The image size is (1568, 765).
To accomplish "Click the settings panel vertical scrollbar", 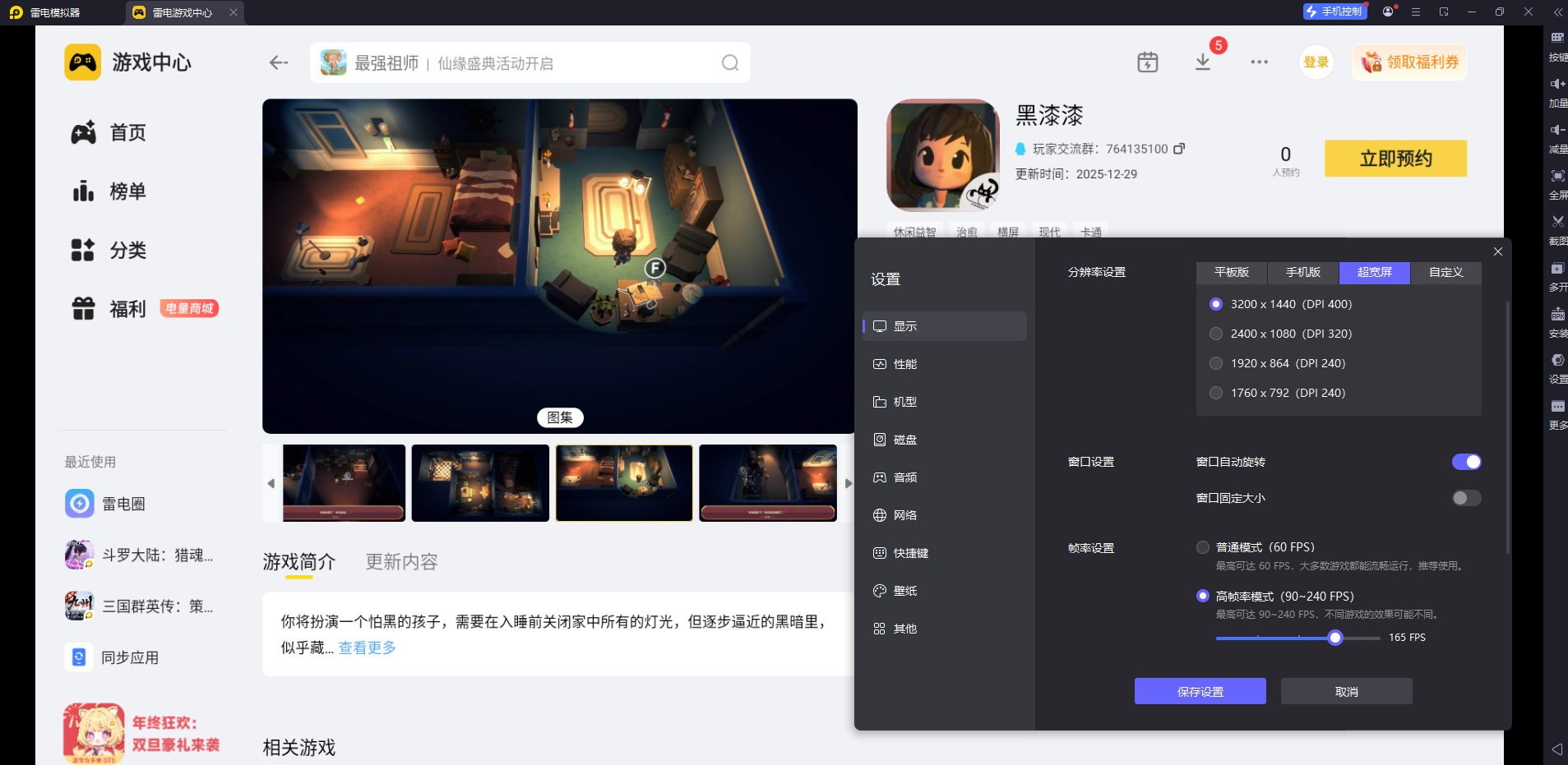I will tap(1508, 427).
